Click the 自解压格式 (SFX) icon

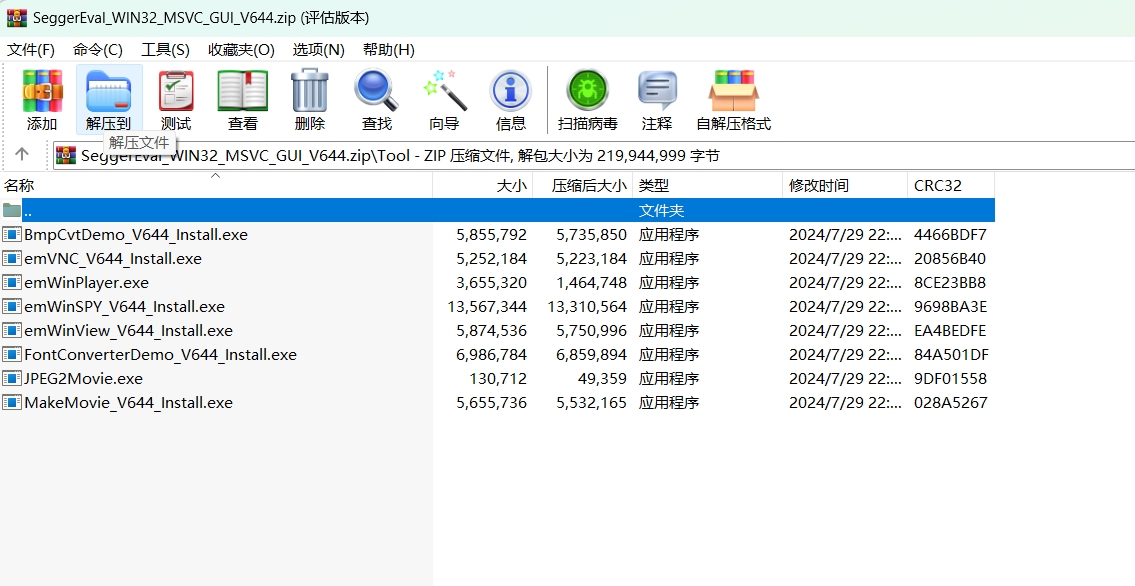(x=733, y=91)
